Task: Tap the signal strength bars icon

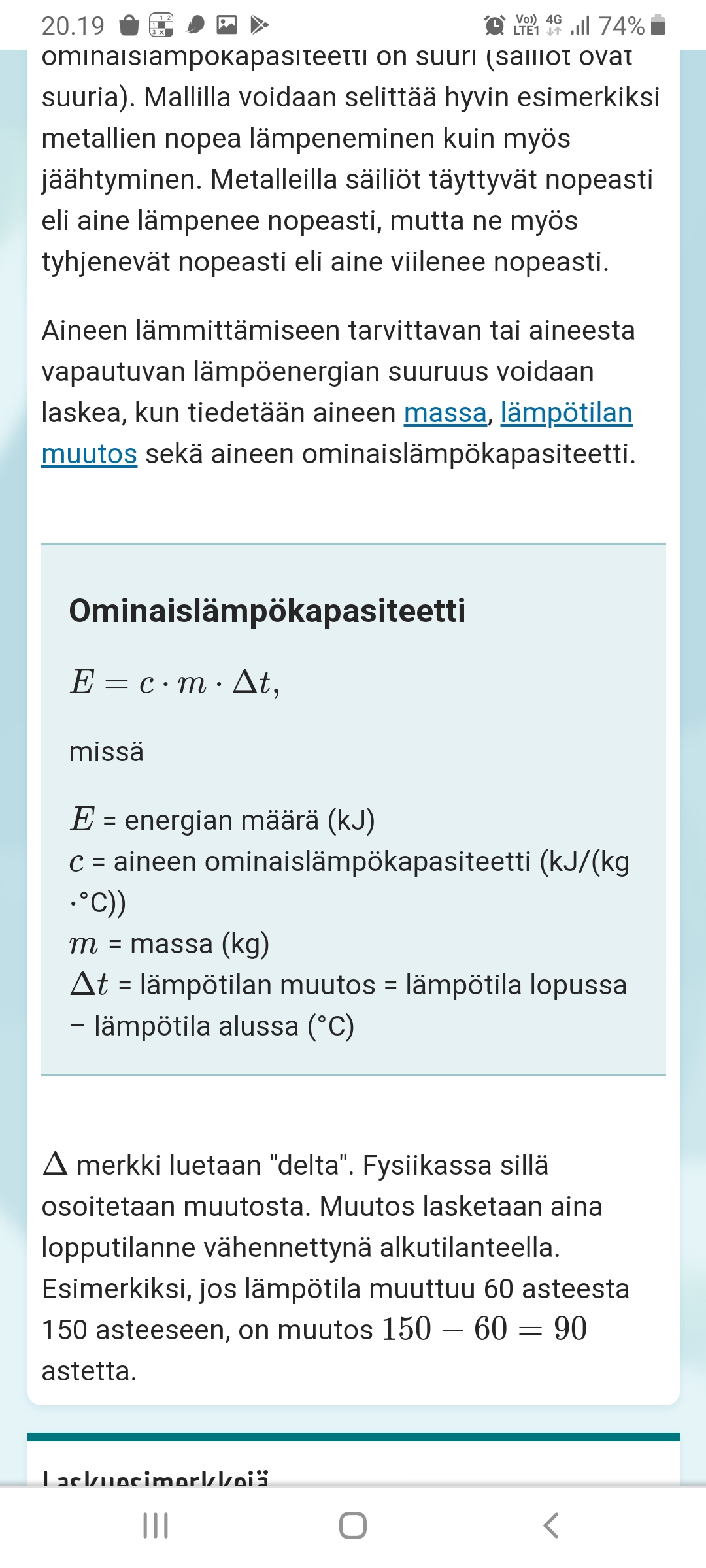Action: pyautogui.click(x=580, y=25)
